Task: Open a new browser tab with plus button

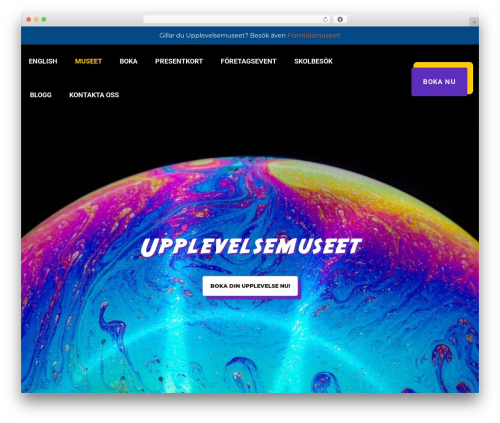Action: (x=474, y=22)
